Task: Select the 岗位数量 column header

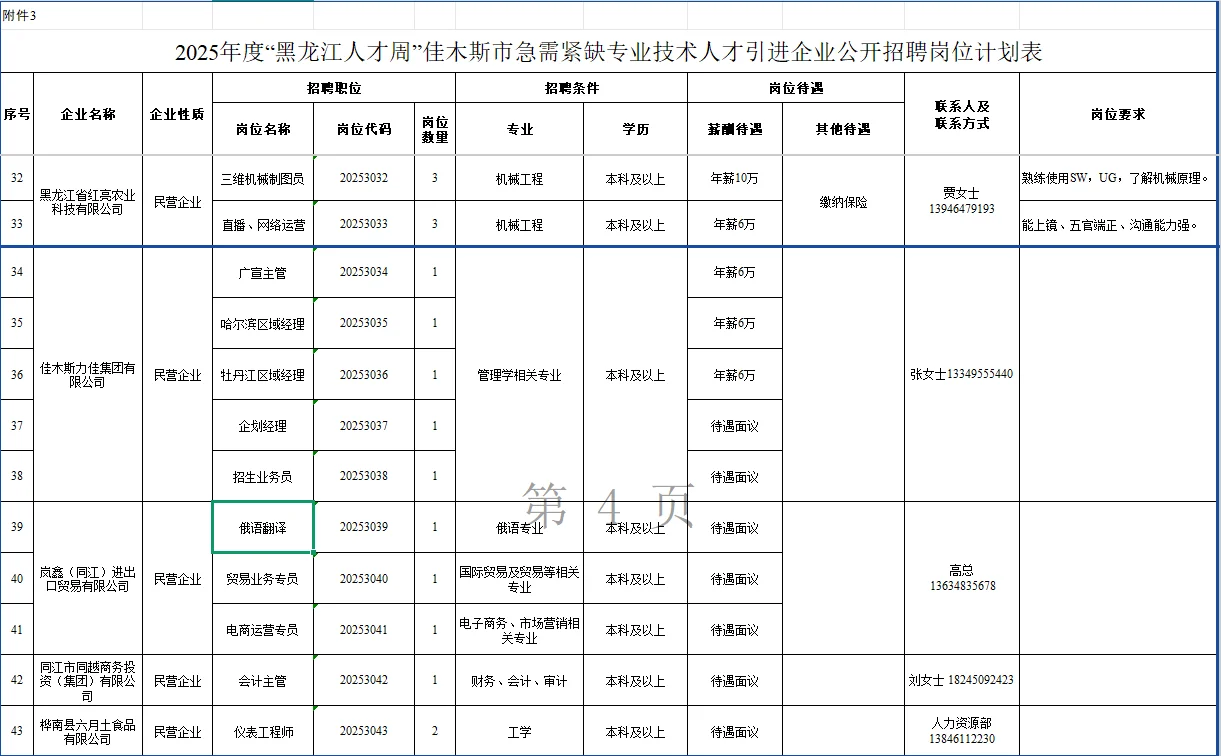Action: [x=435, y=129]
